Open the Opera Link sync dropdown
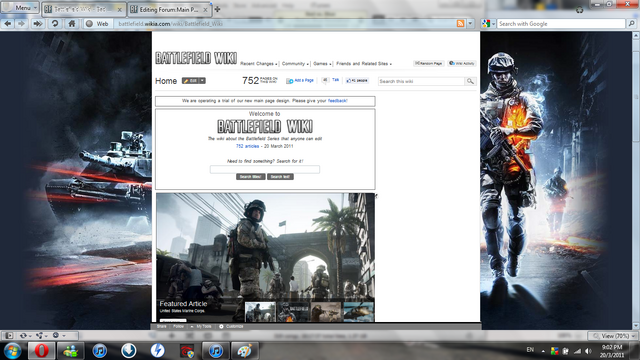The image size is (640, 360). click(x=25, y=336)
